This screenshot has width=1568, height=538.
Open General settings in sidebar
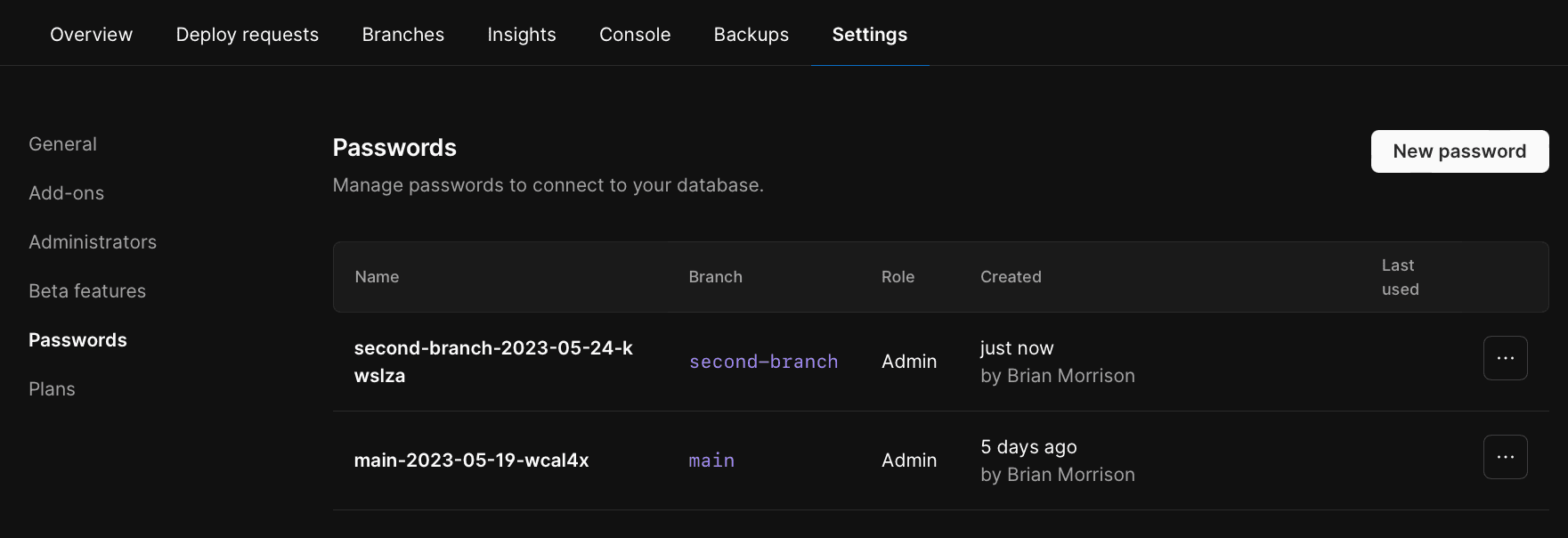tap(62, 144)
